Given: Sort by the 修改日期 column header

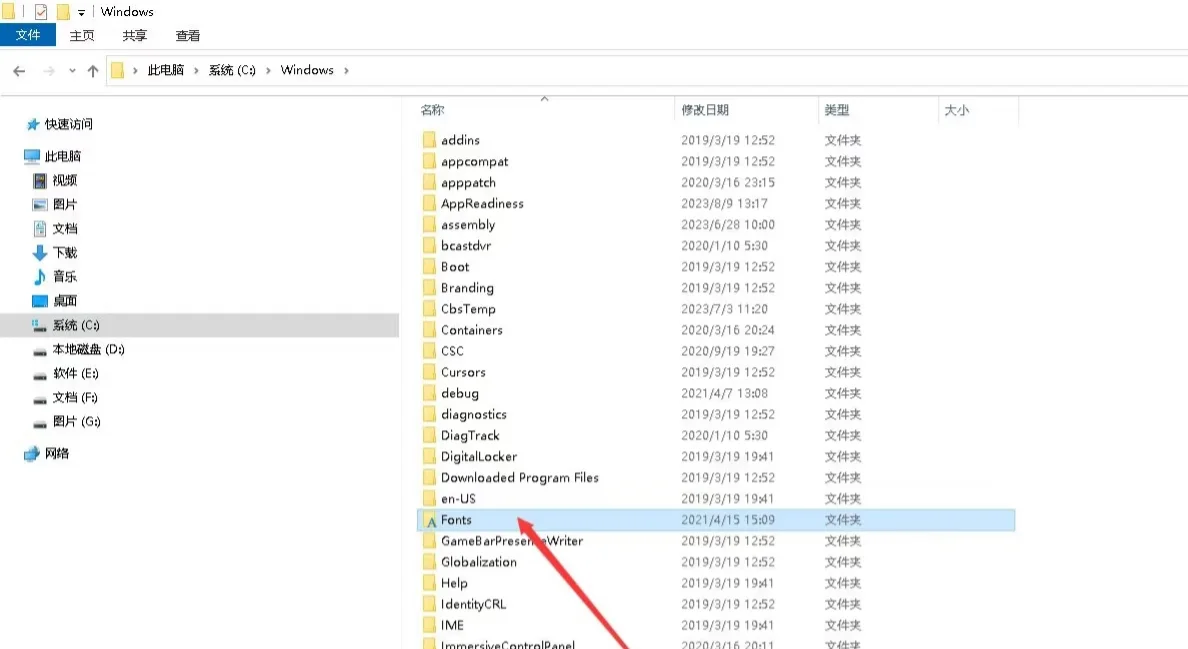Looking at the screenshot, I should tap(705, 110).
